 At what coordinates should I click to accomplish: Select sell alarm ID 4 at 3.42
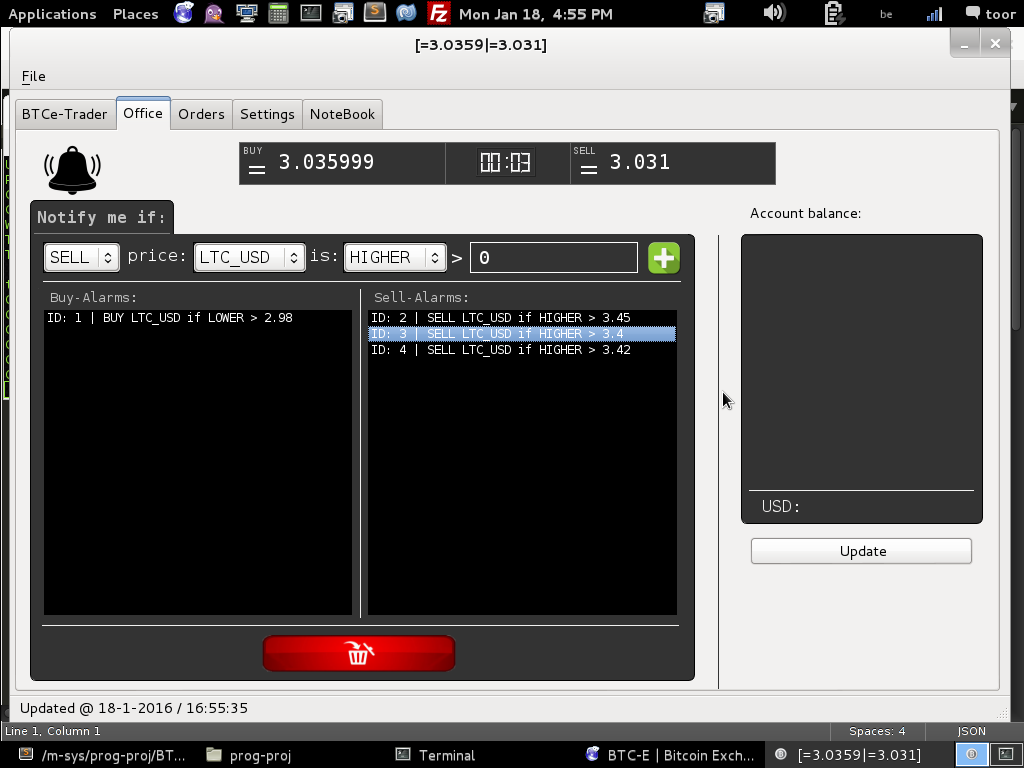[x=522, y=350]
